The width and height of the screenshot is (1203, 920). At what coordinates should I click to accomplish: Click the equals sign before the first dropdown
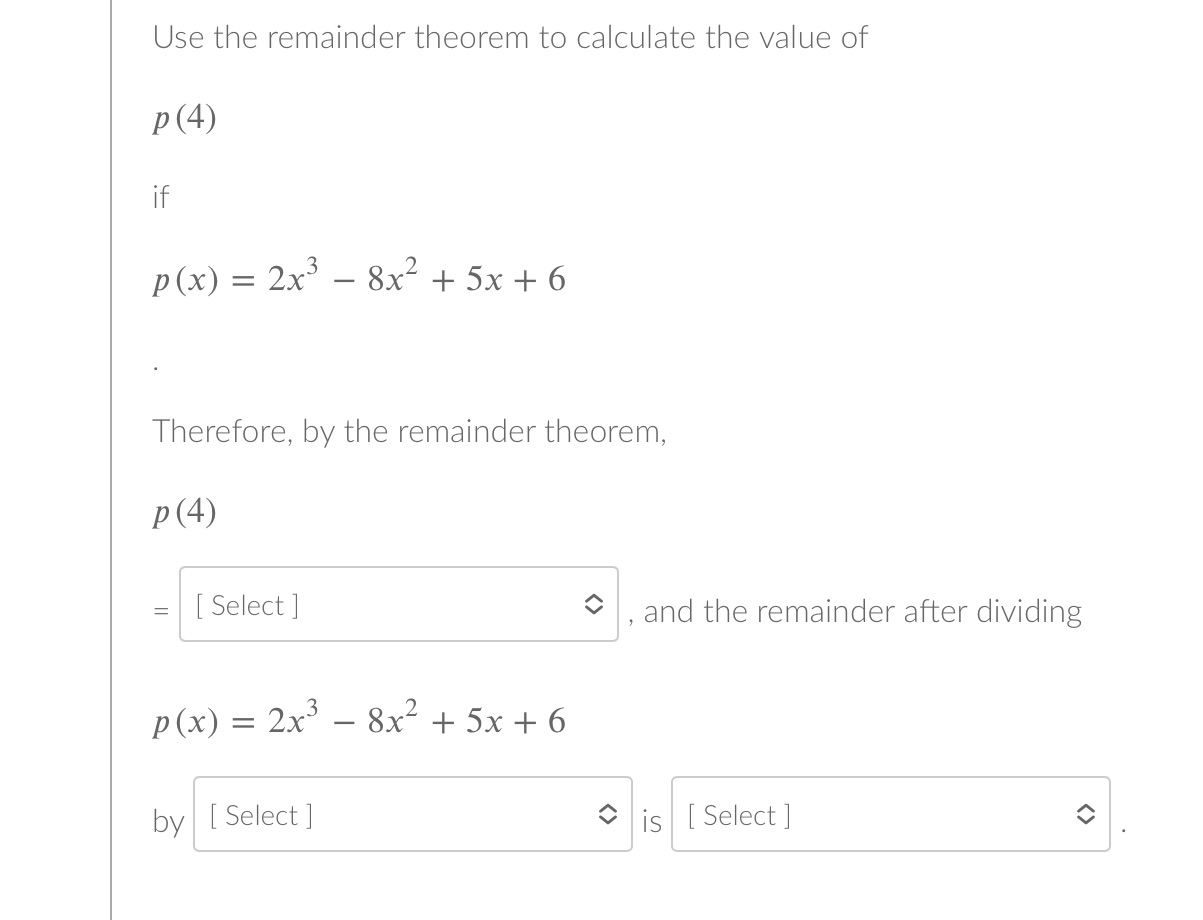160,612
